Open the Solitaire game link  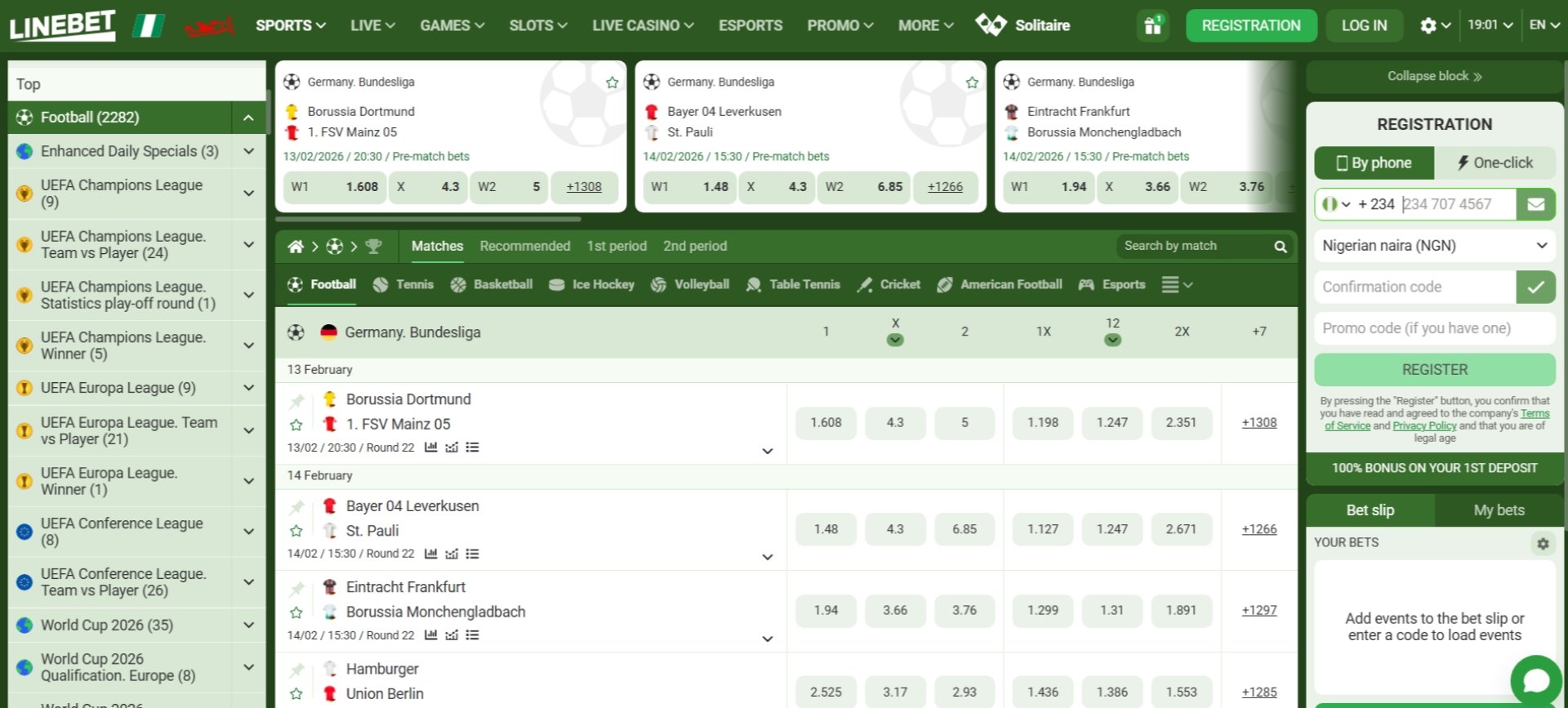[x=1022, y=25]
